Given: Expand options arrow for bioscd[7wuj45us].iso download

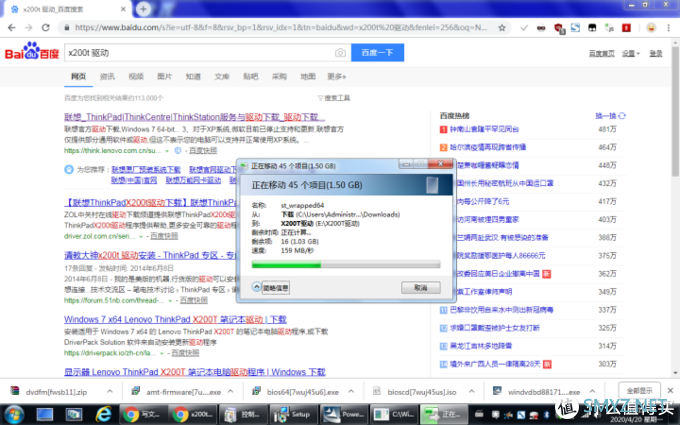Looking at the screenshot, I should tap(472, 391).
